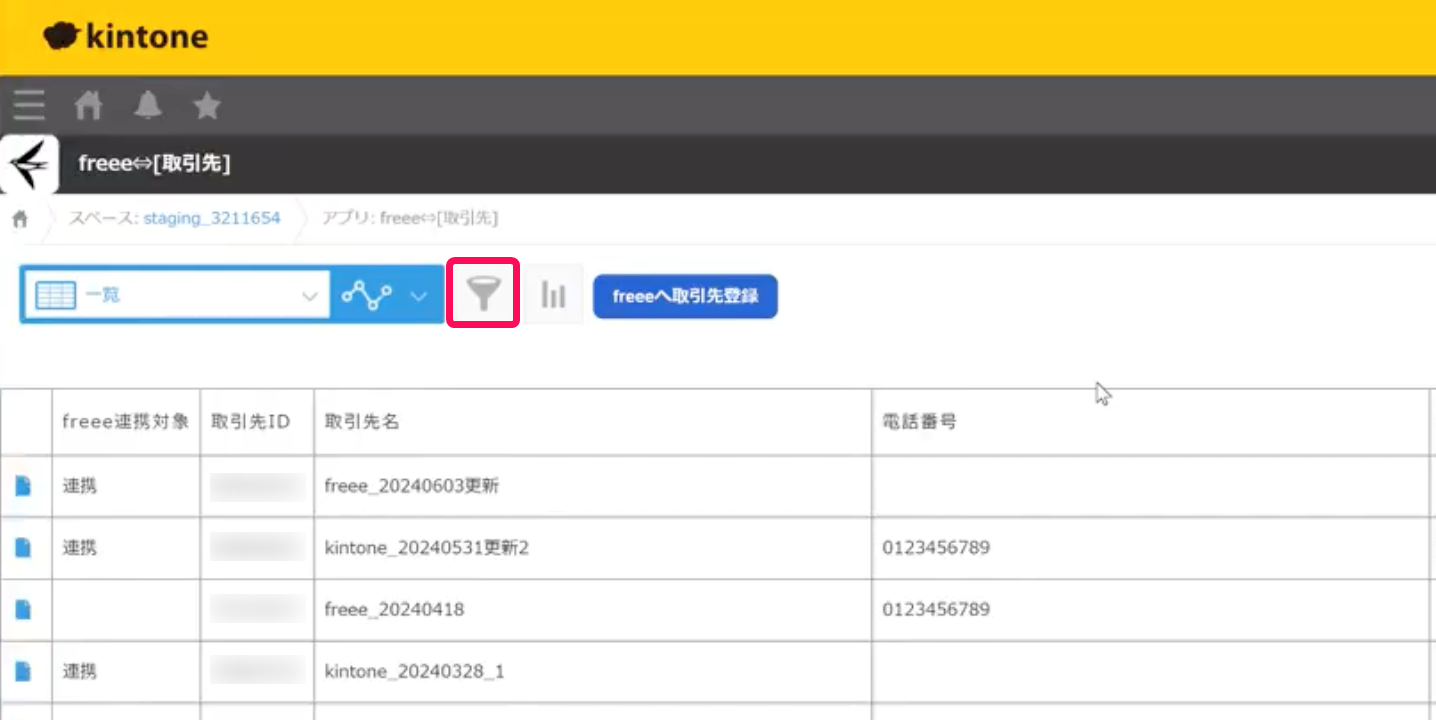
Task: Click 連携 in the kintone_20240531更新2 row
Action: 80,548
